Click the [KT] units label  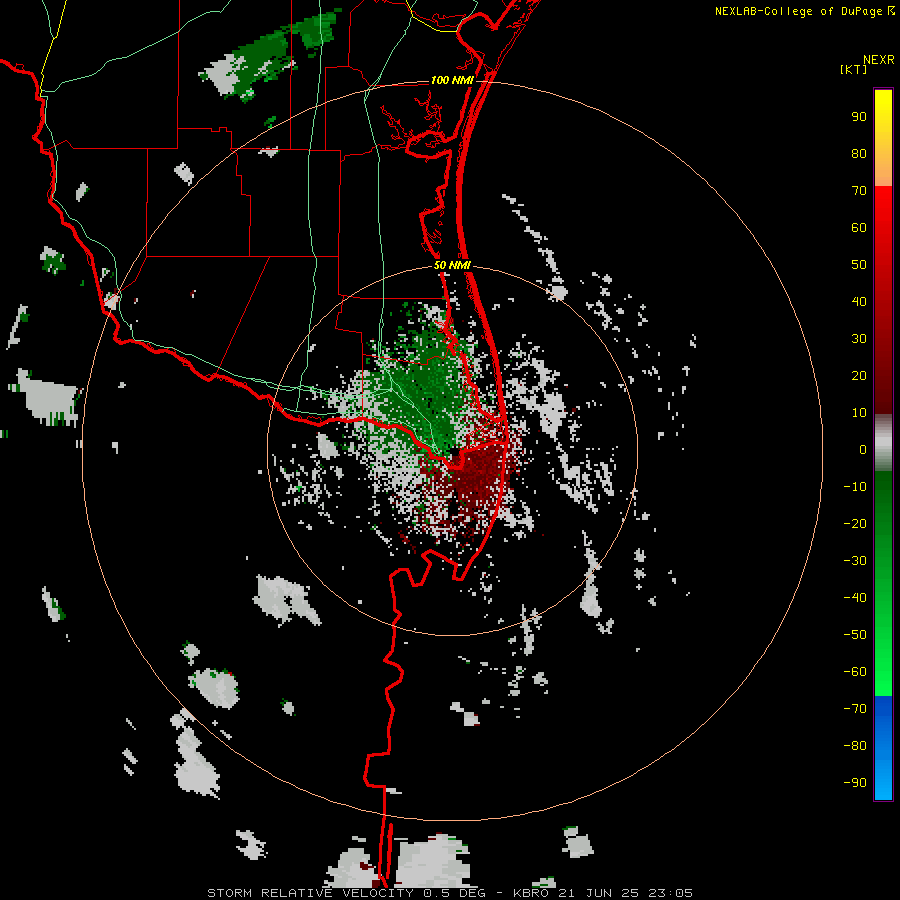coord(854,69)
